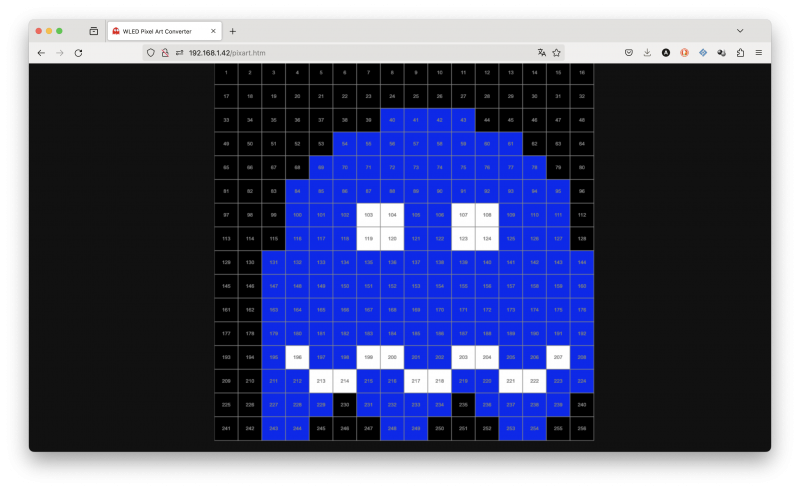
Task: Click white pixel 218
Action: tap(439, 381)
